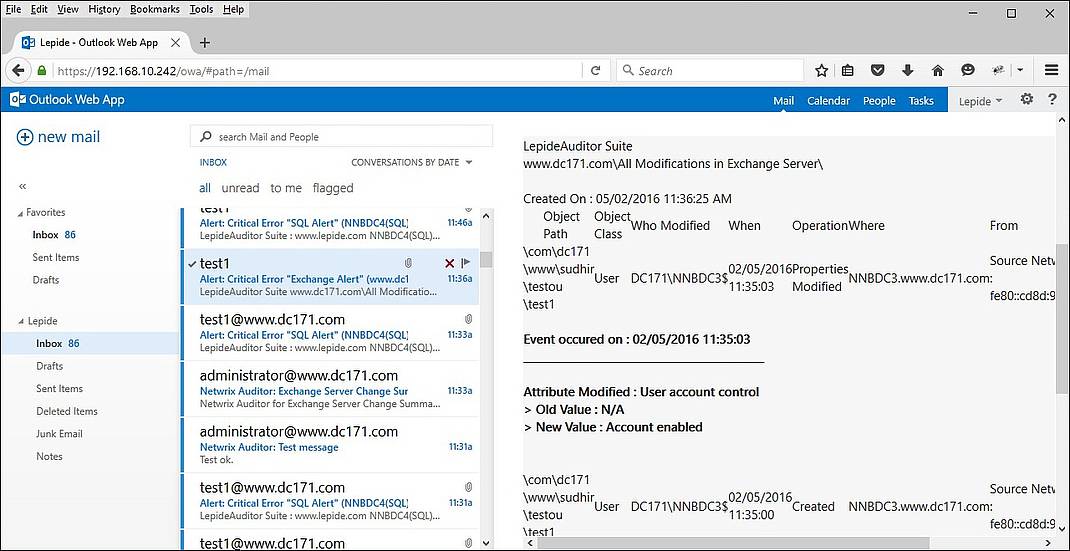Click the new mail plus icon
Viewport: 1070px width, 551px height.
point(25,137)
